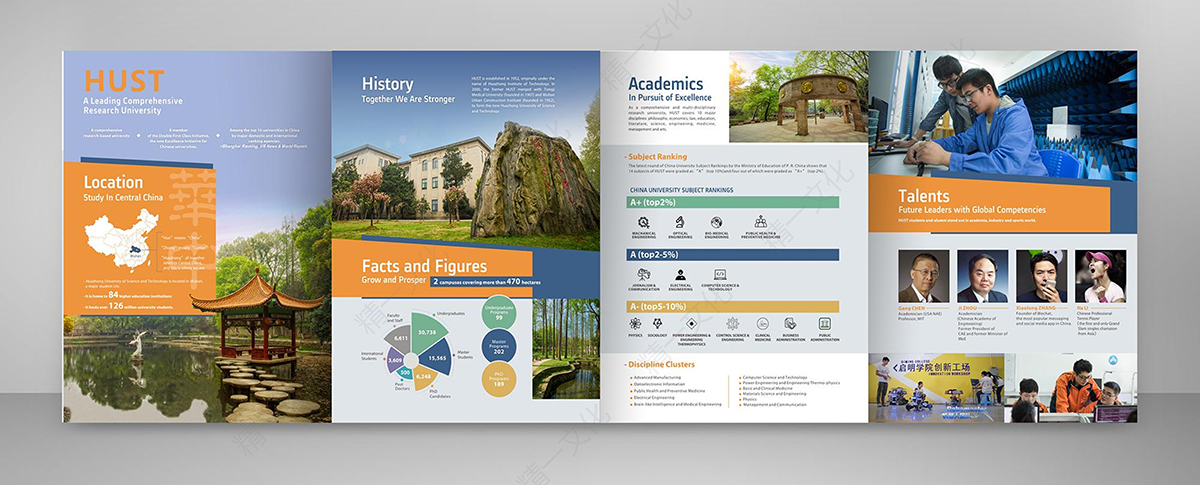Click the Computer Science & Technology monitor icon
This screenshot has width=1200, height=485.
tap(719, 274)
